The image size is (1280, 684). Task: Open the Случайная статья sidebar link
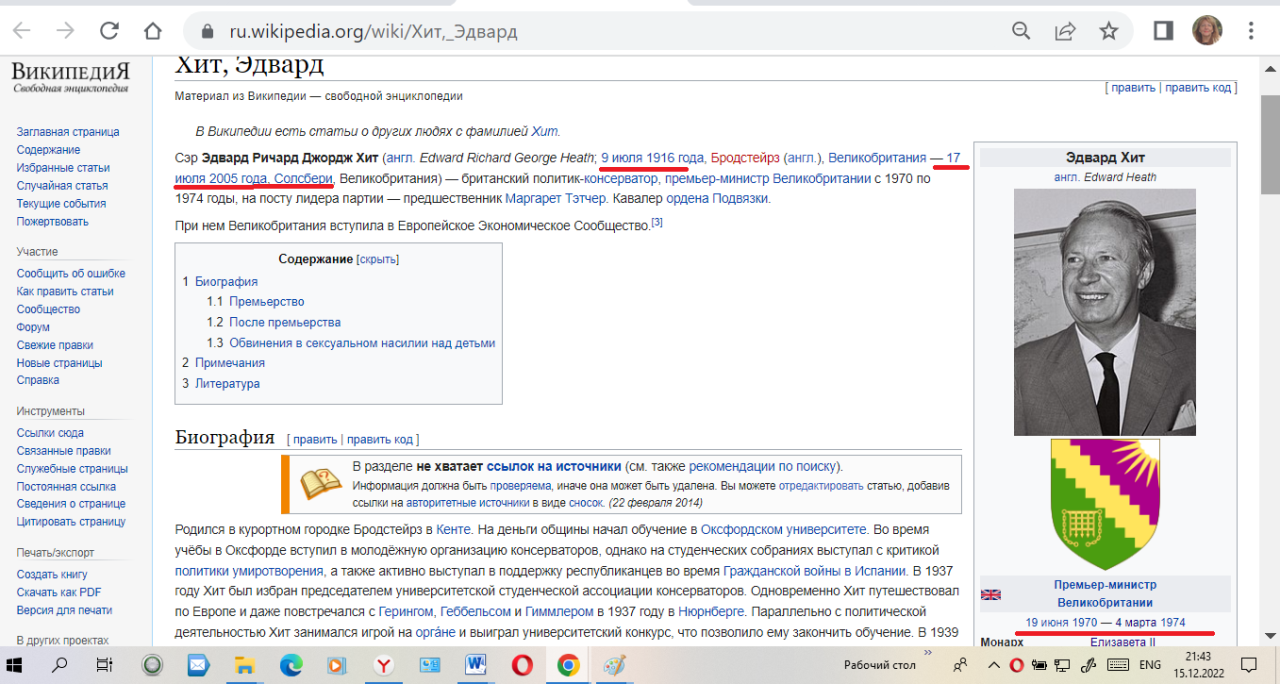point(62,186)
